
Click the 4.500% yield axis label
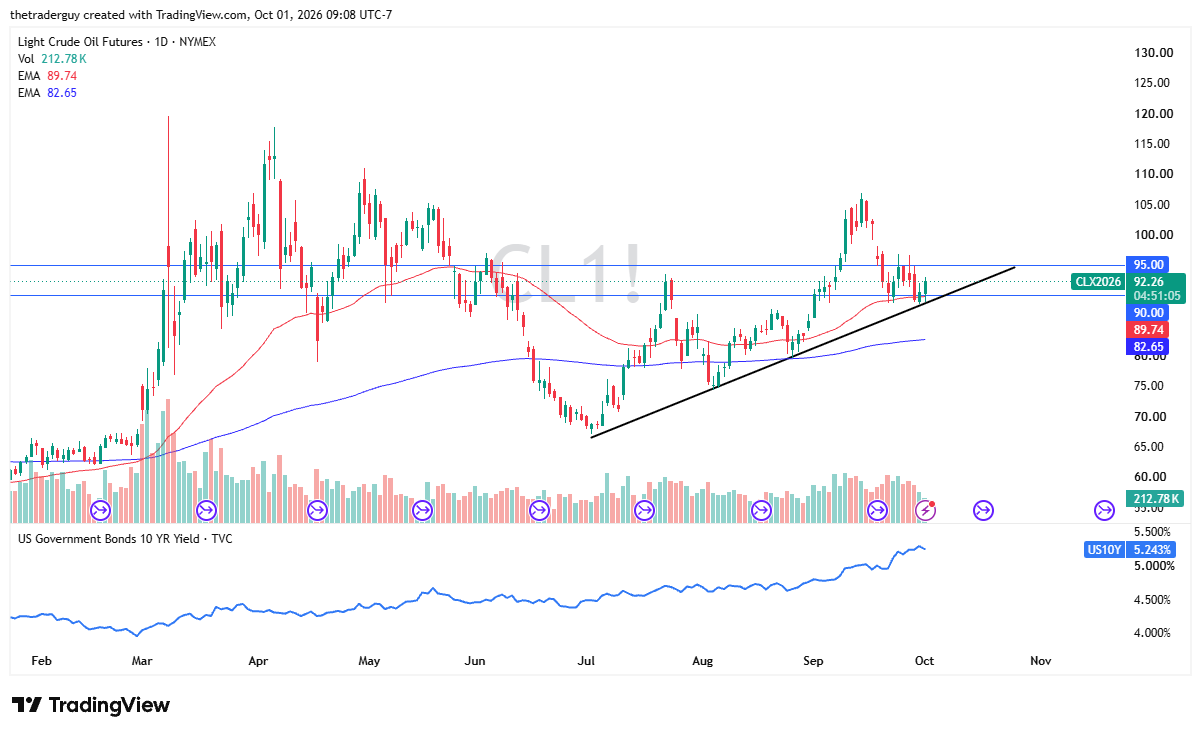[1151, 599]
